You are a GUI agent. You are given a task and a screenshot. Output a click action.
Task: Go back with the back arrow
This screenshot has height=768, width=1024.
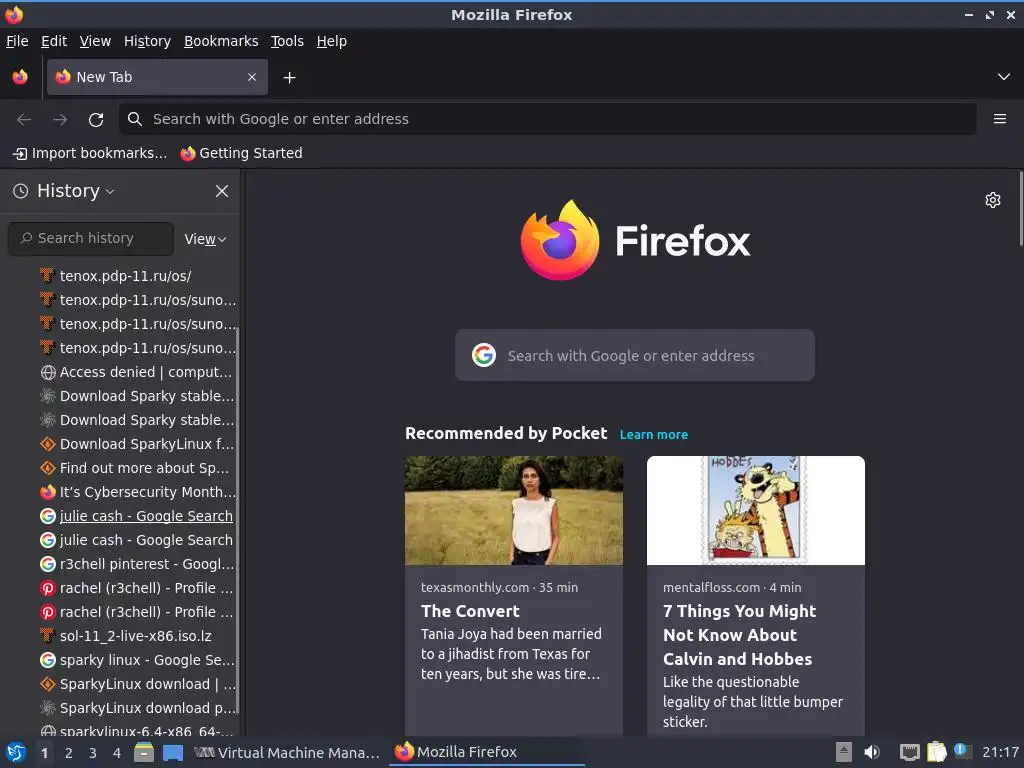pyautogui.click(x=24, y=119)
